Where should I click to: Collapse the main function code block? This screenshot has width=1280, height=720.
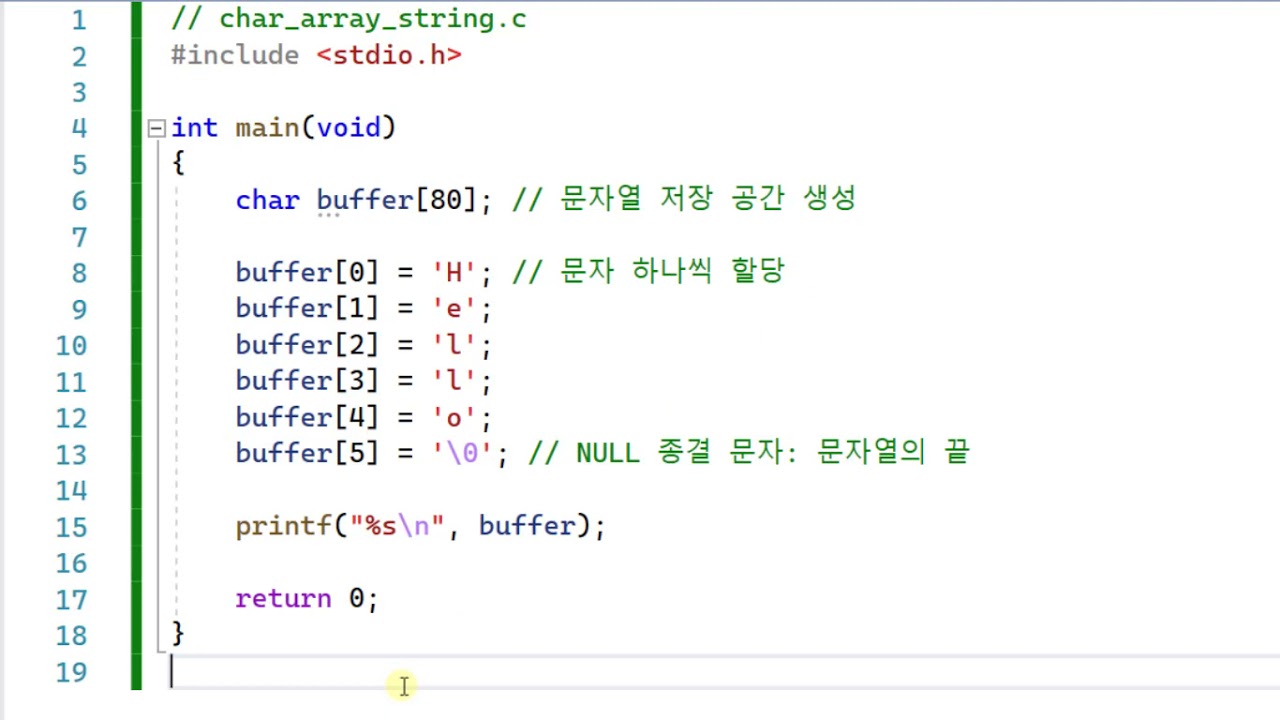(156, 128)
